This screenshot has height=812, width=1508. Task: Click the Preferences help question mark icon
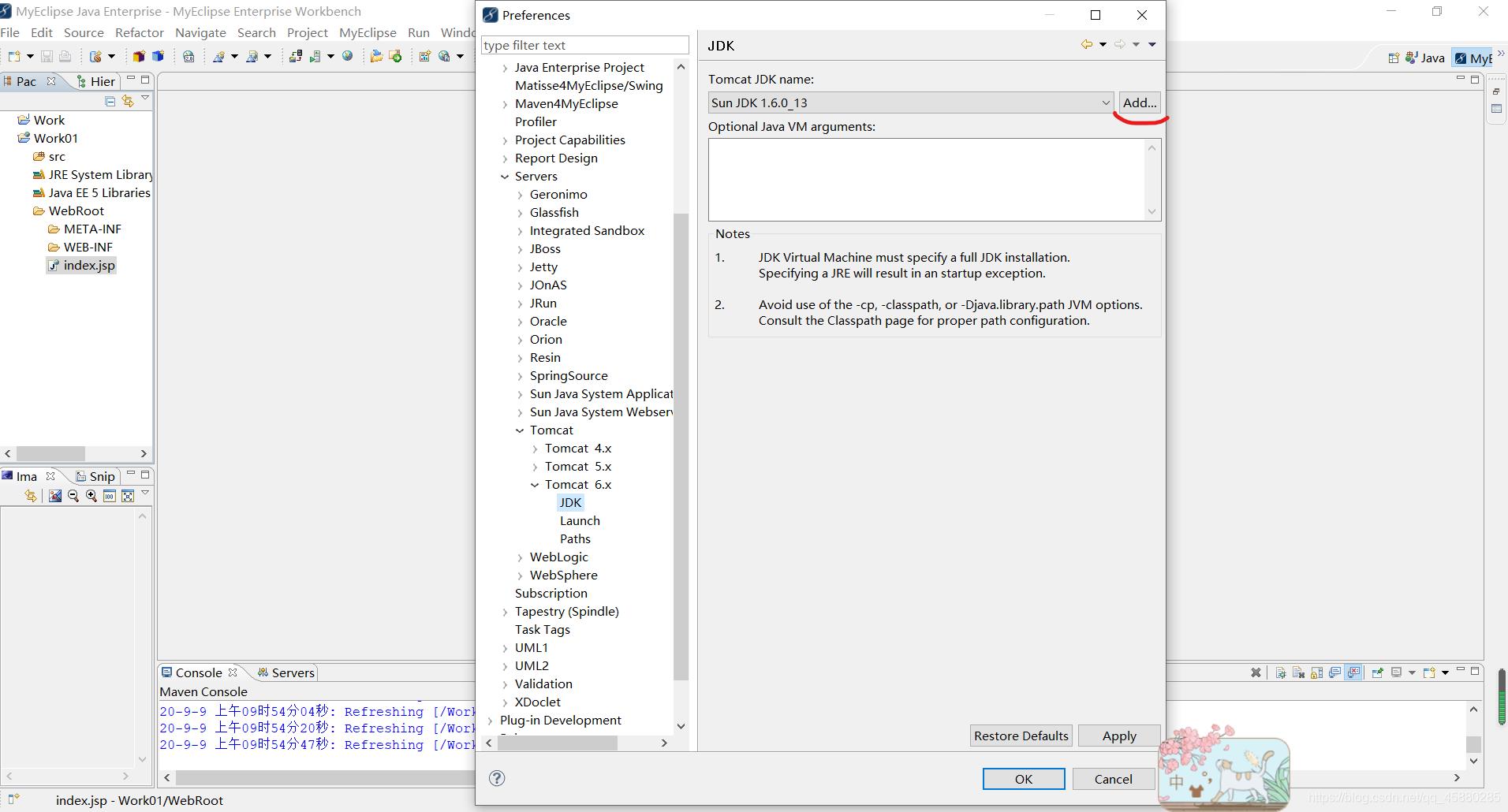[497, 778]
